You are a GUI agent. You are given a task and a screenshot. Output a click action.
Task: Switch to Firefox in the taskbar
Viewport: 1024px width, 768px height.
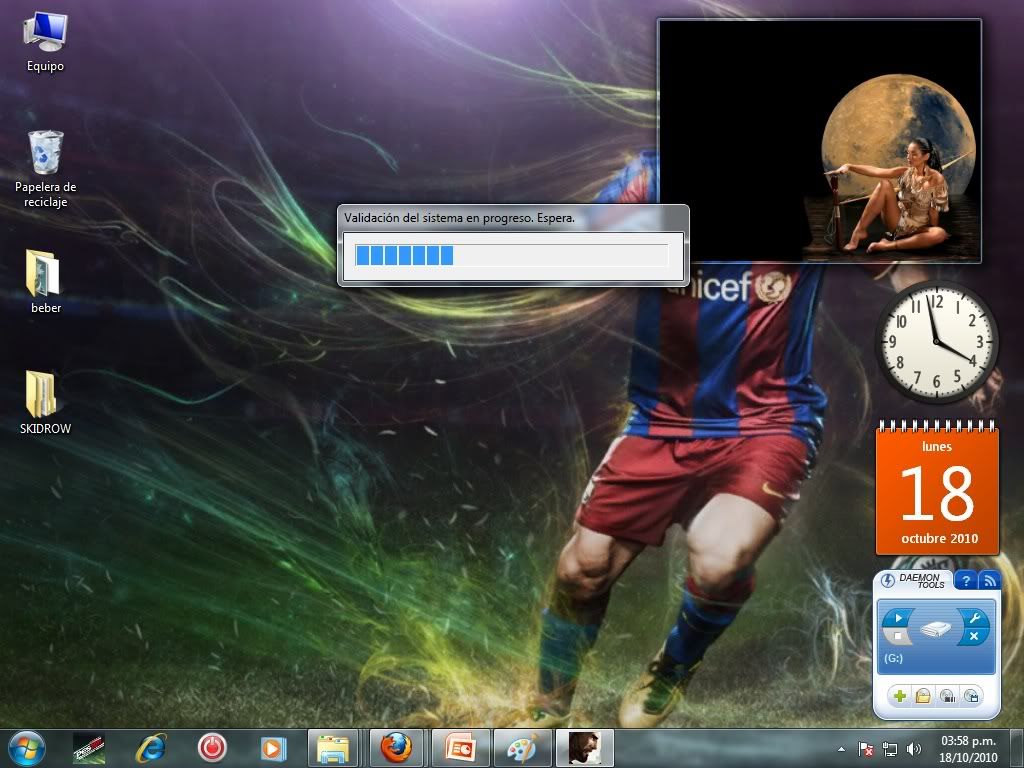(396, 748)
